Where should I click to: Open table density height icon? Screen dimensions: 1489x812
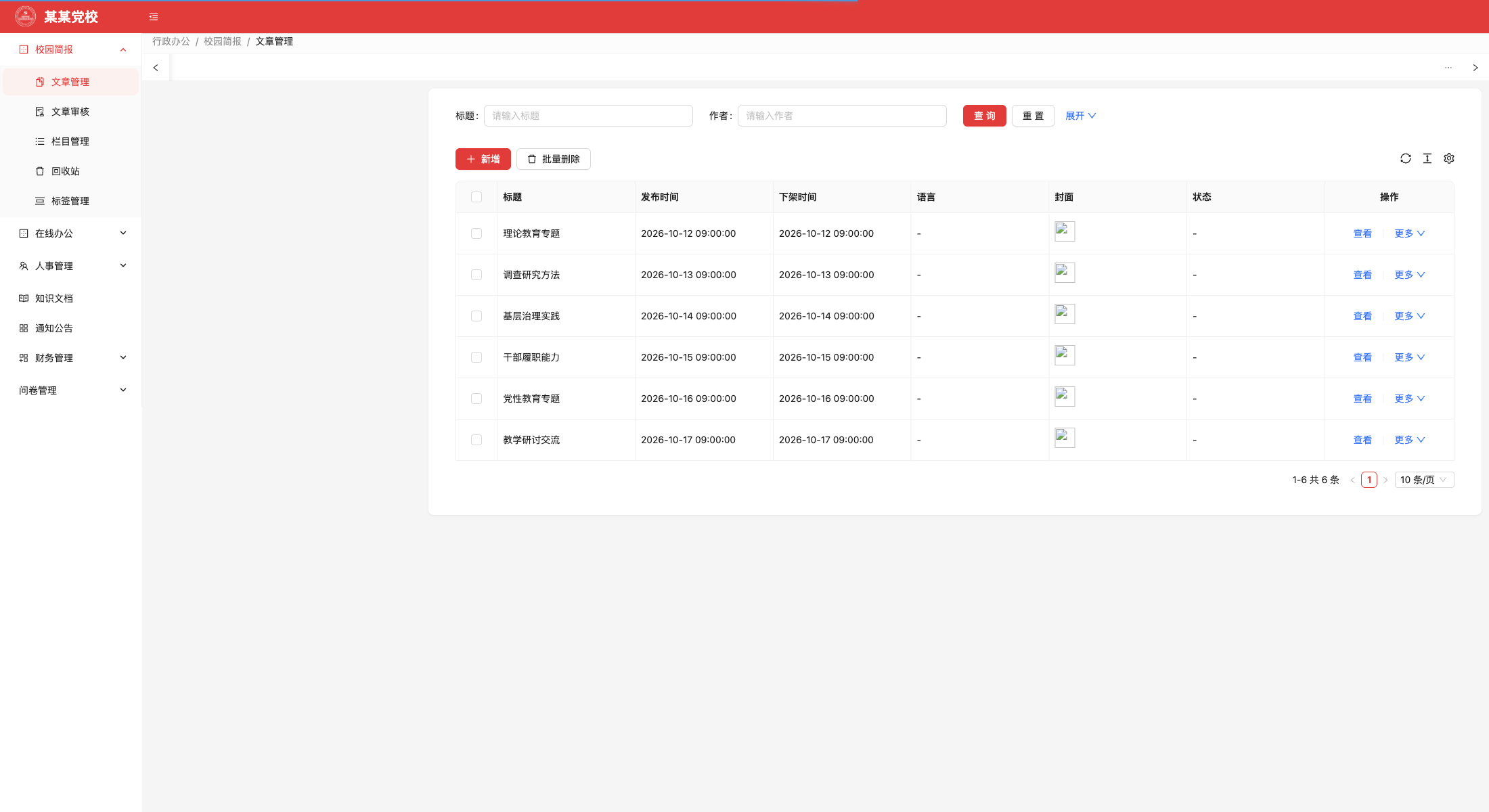point(1427,158)
